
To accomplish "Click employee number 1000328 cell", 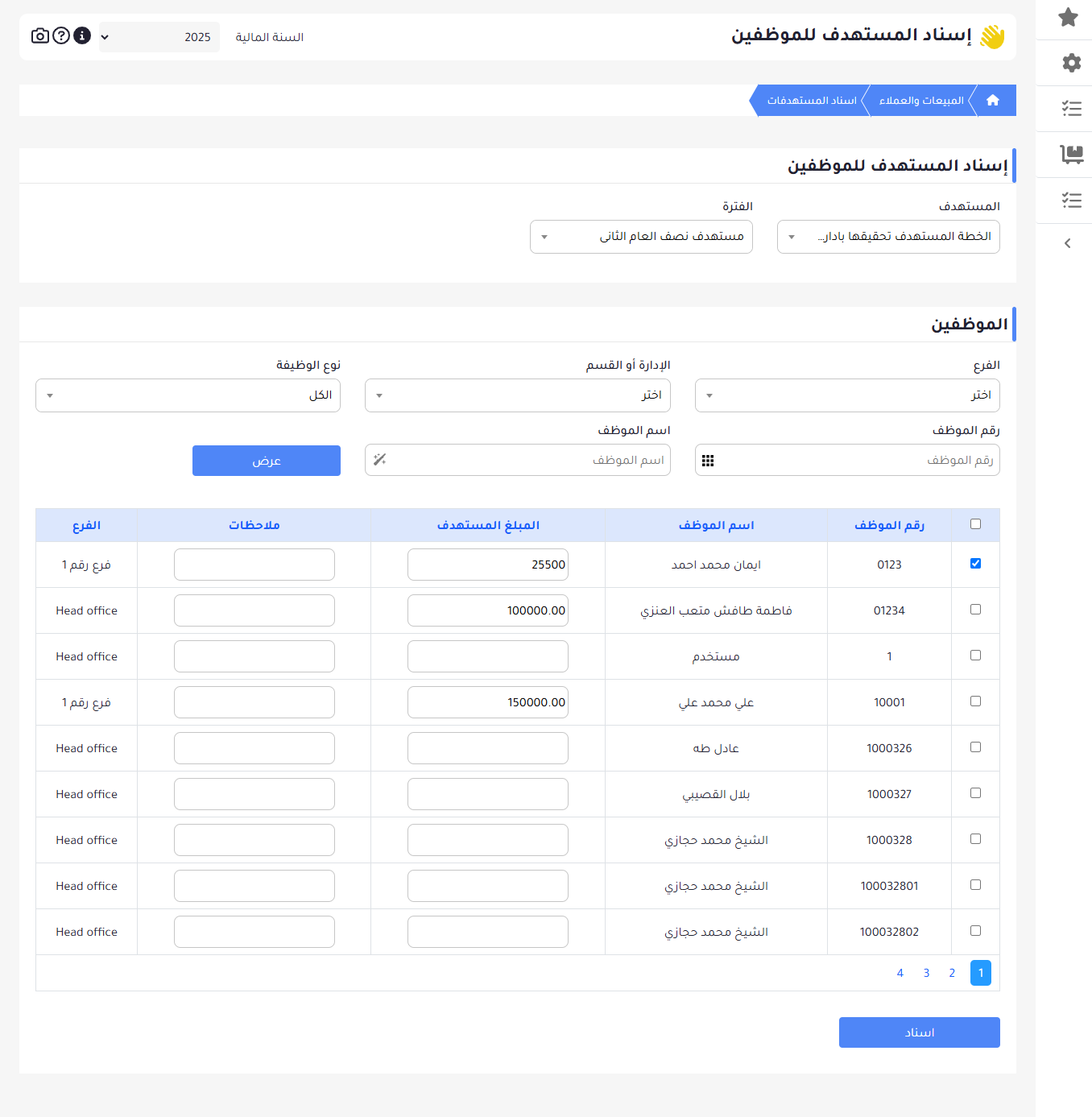I will tap(889, 840).
